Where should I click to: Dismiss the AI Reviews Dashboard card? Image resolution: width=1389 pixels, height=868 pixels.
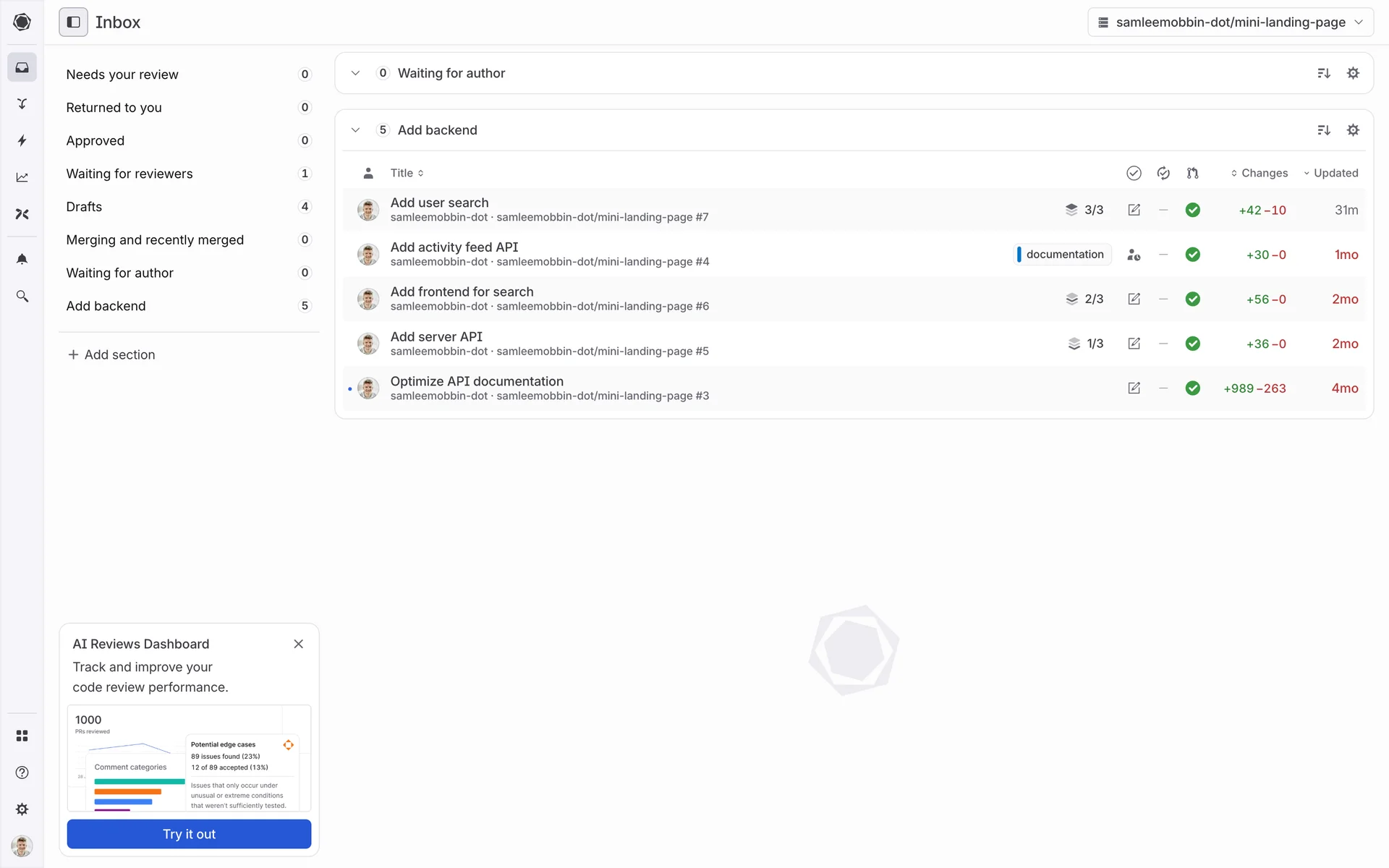[x=298, y=644]
